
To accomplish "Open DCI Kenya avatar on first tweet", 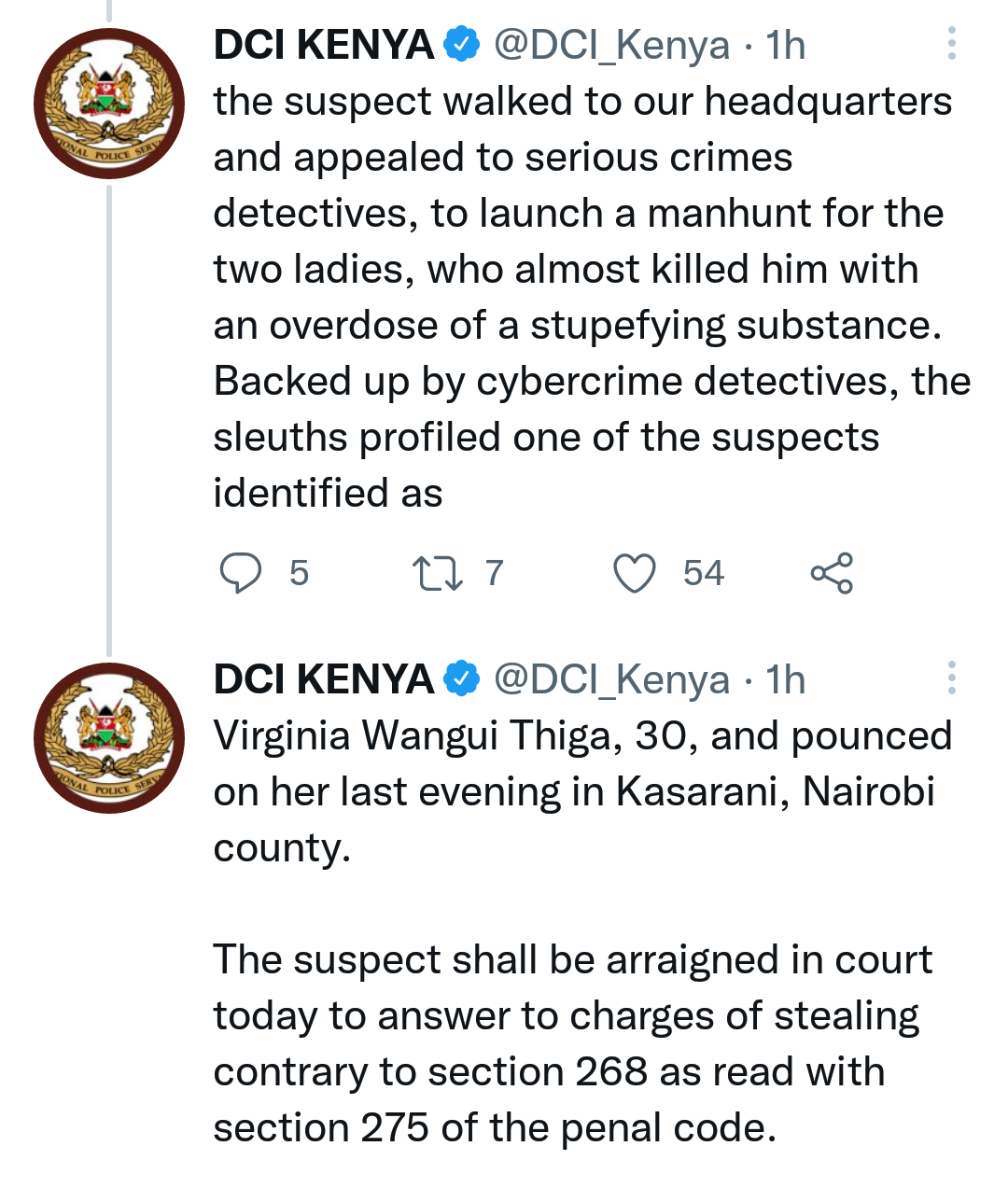I will coord(109,104).
